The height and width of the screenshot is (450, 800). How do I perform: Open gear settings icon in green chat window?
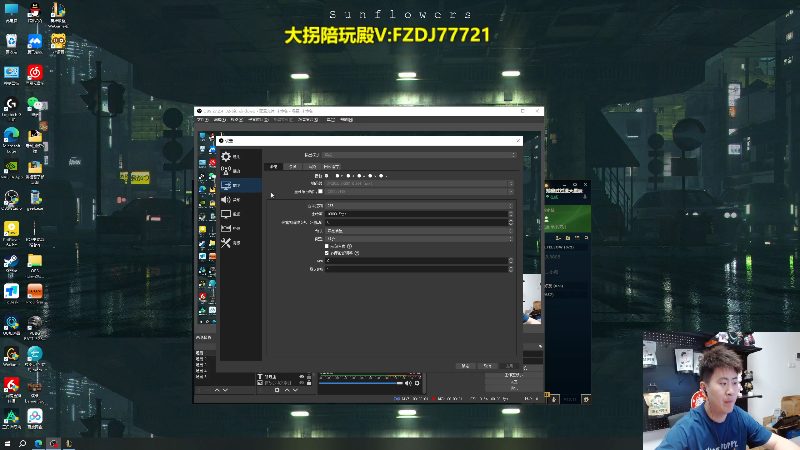click(586, 399)
